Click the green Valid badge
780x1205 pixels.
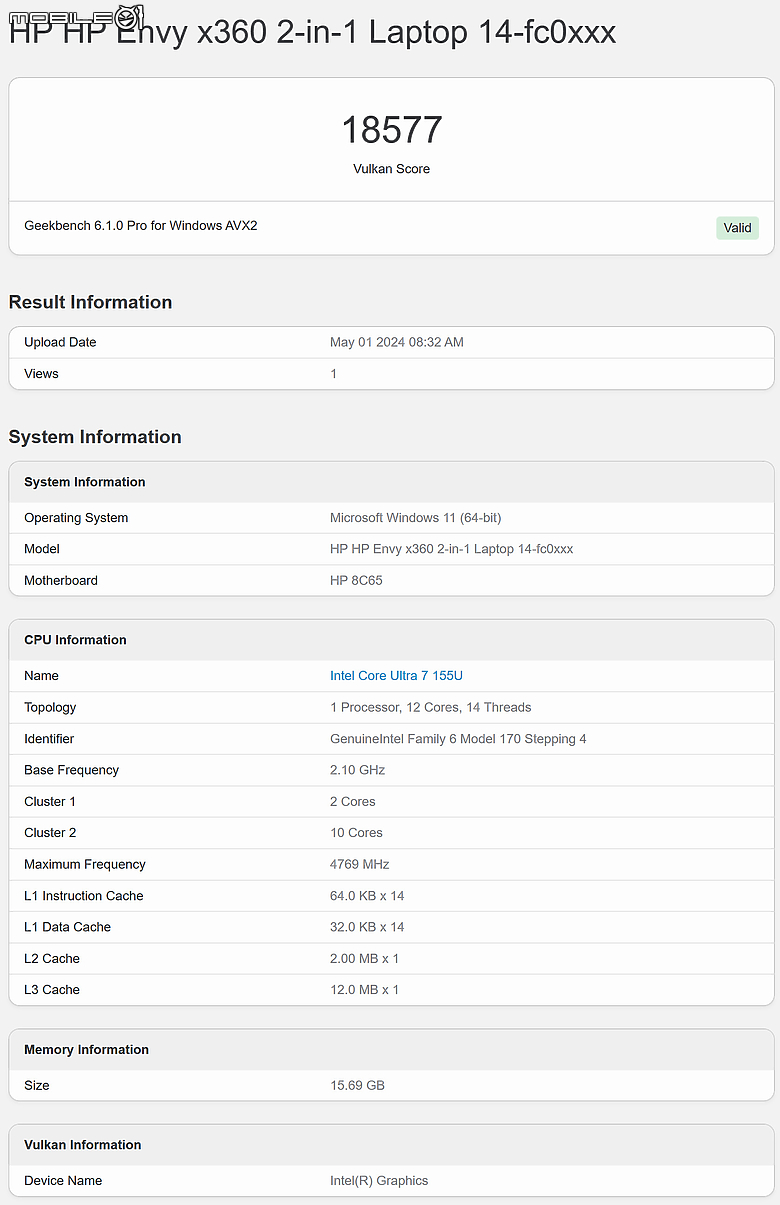[738, 228]
